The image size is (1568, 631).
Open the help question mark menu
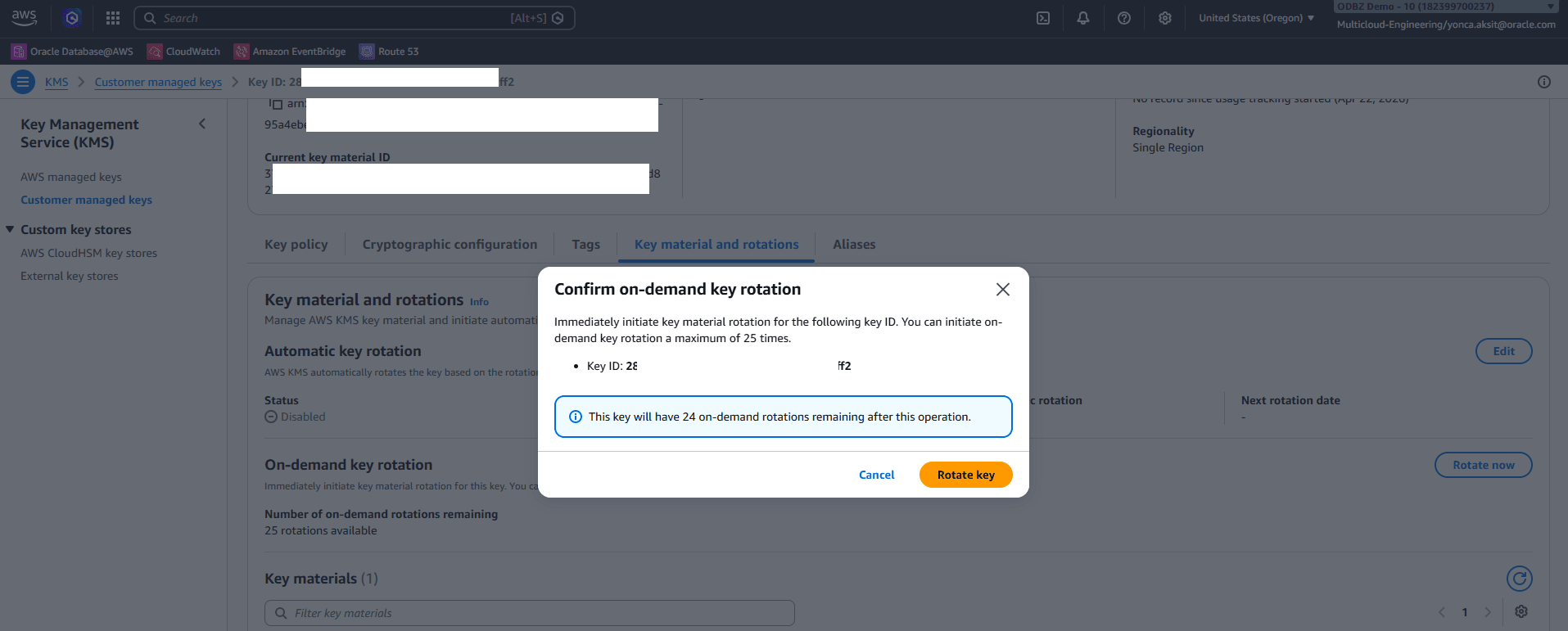1124,18
